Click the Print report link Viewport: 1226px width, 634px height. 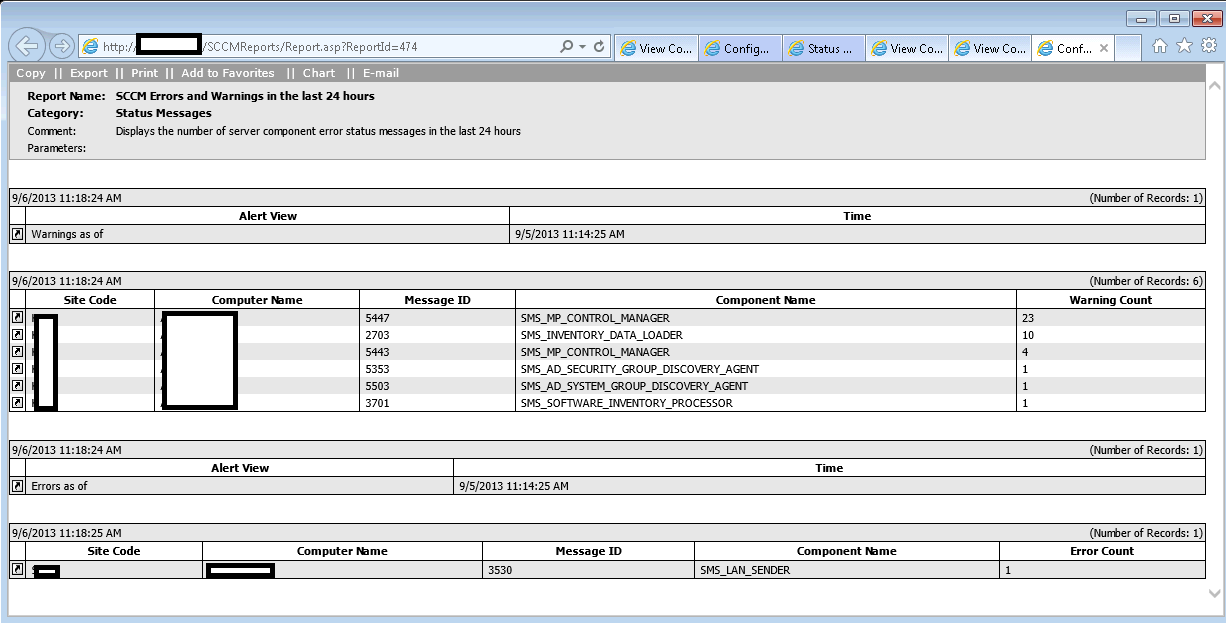[x=145, y=73]
